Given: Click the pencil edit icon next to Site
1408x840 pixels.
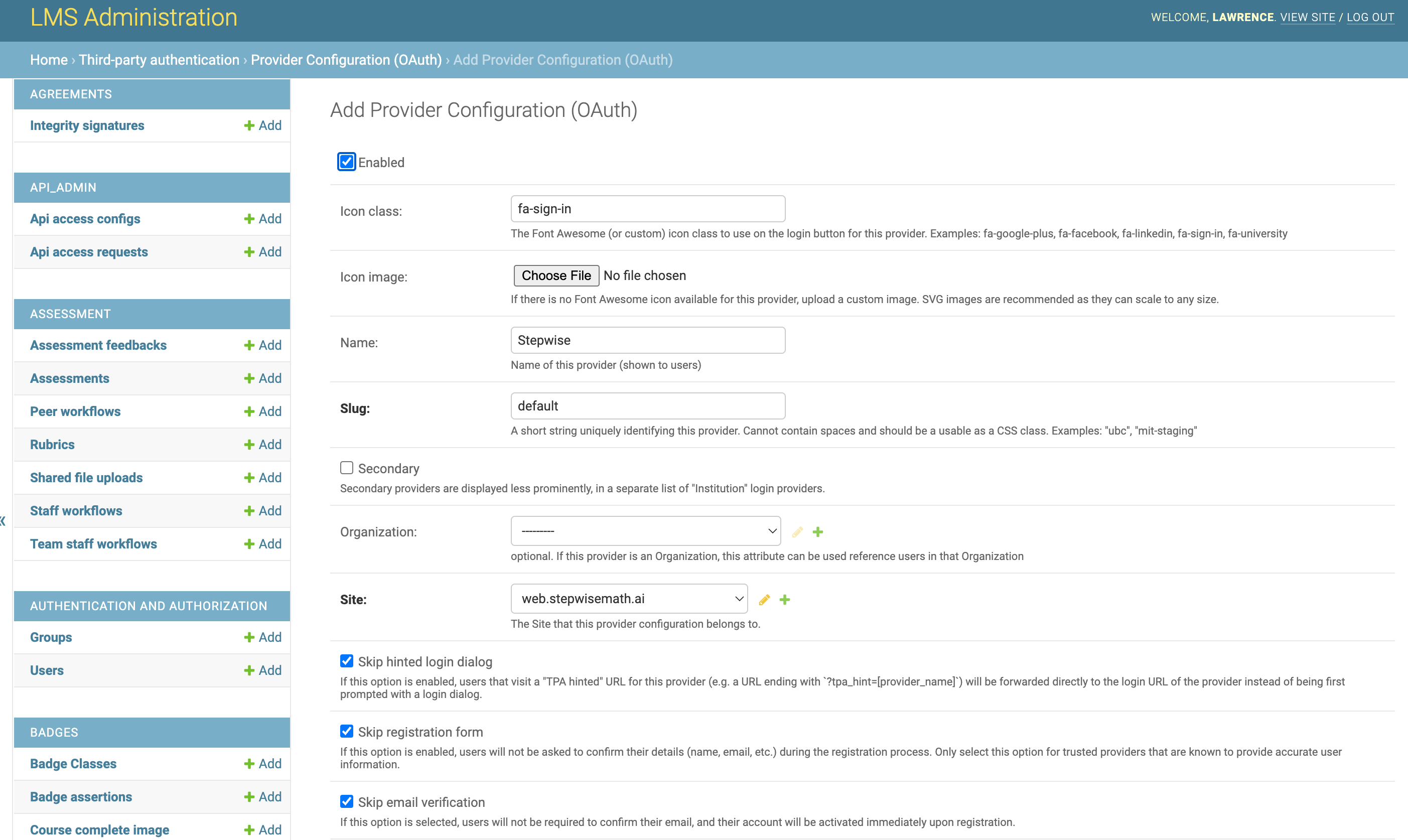Looking at the screenshot, I should 764,600.
